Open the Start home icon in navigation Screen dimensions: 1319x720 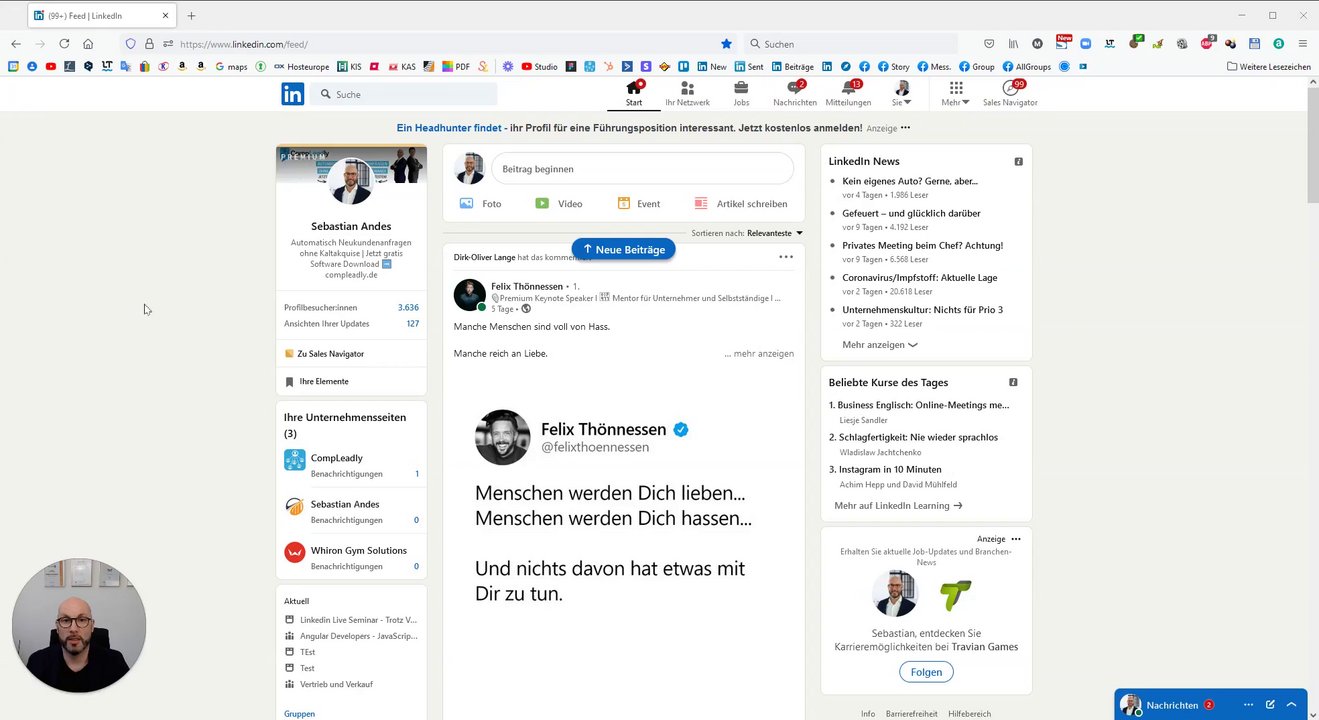[634, 93]
